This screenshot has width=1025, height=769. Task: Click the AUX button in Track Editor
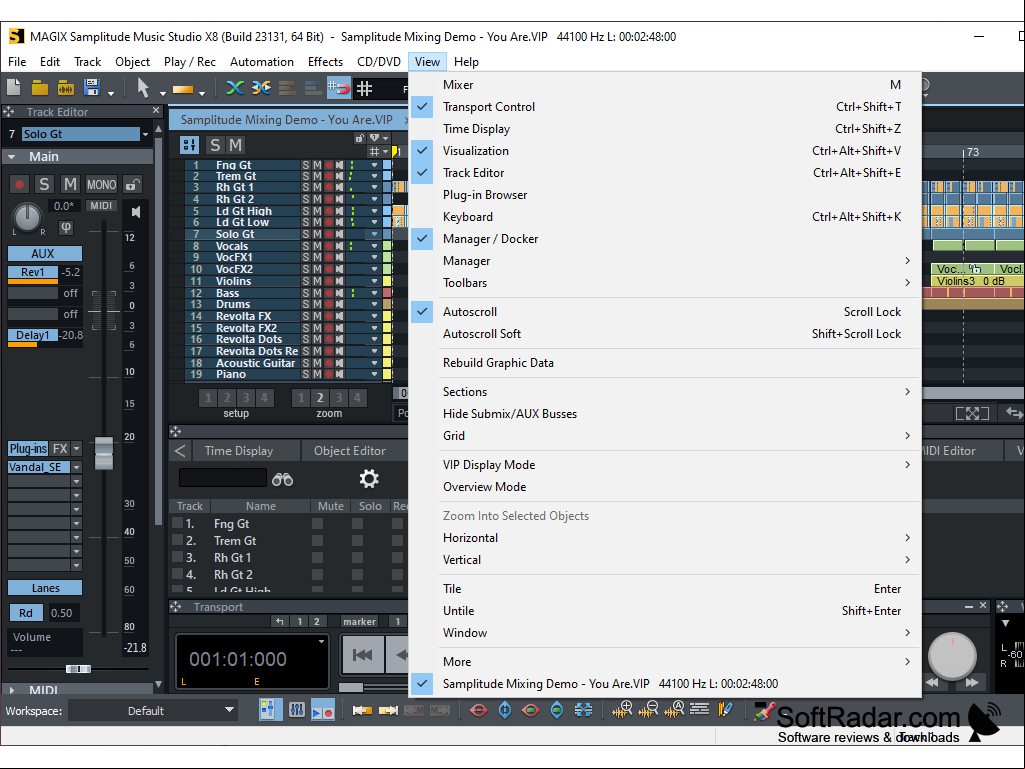[44, 254]
